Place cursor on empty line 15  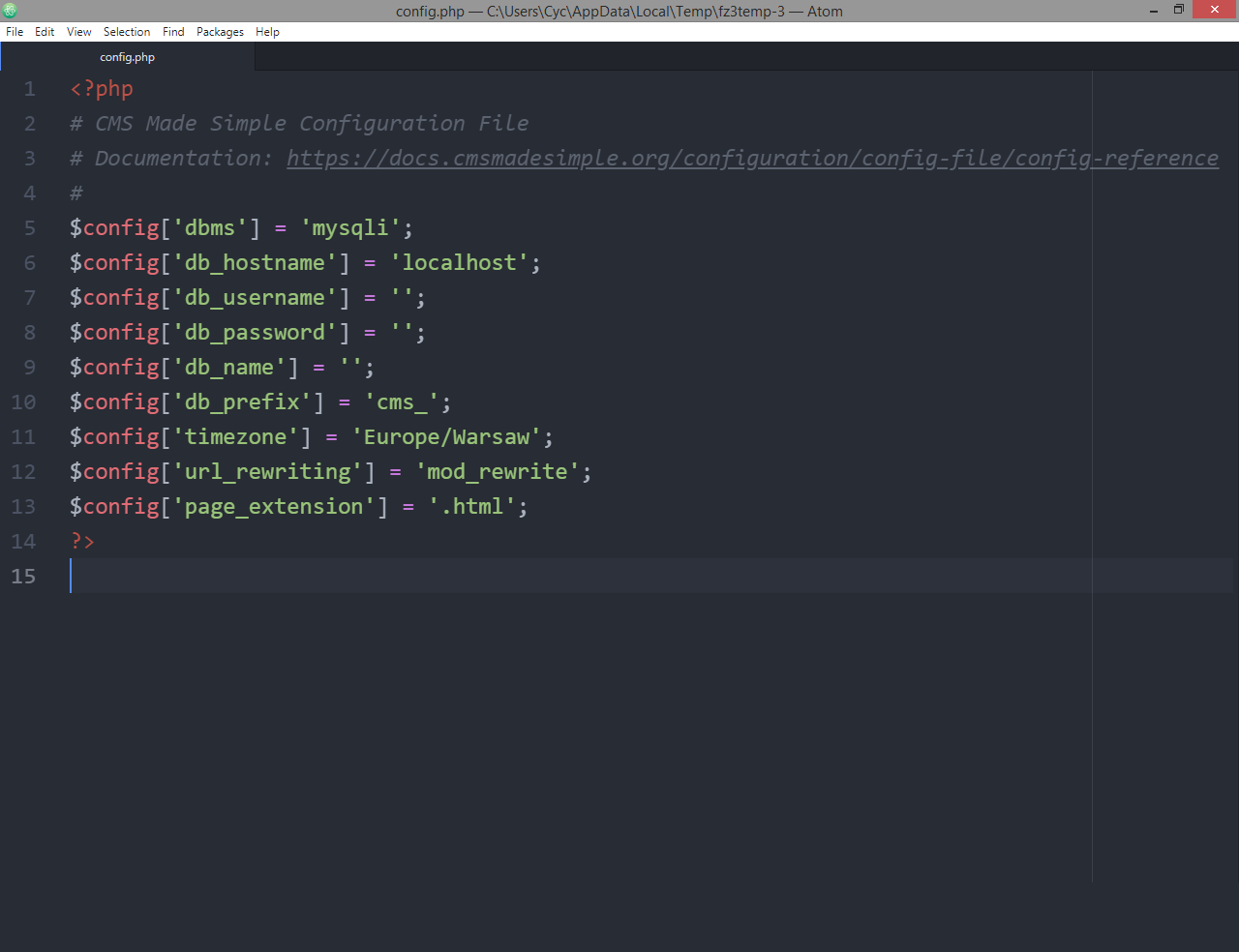click(x=194, y=576)
